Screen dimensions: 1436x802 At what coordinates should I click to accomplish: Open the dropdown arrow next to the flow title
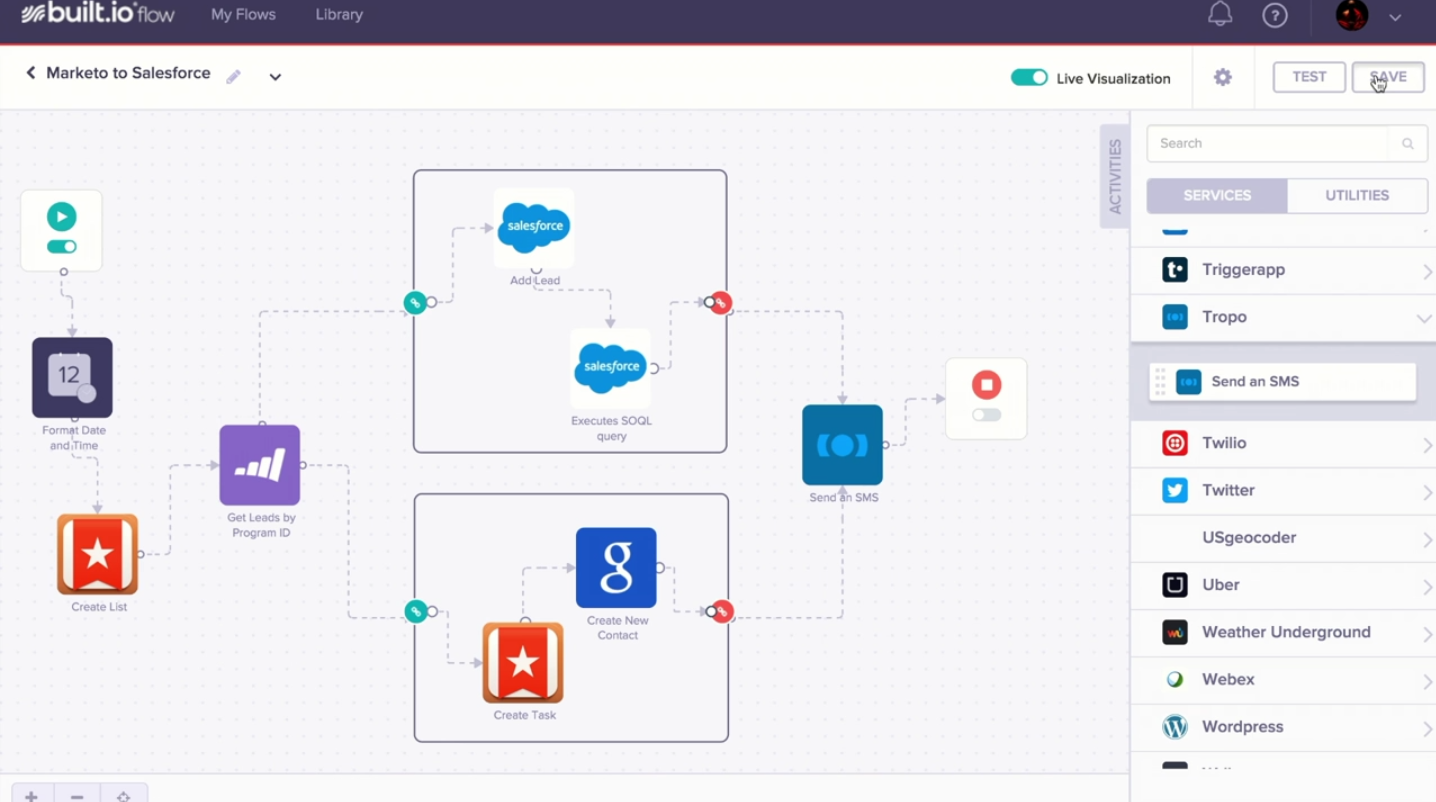point(275,77)
